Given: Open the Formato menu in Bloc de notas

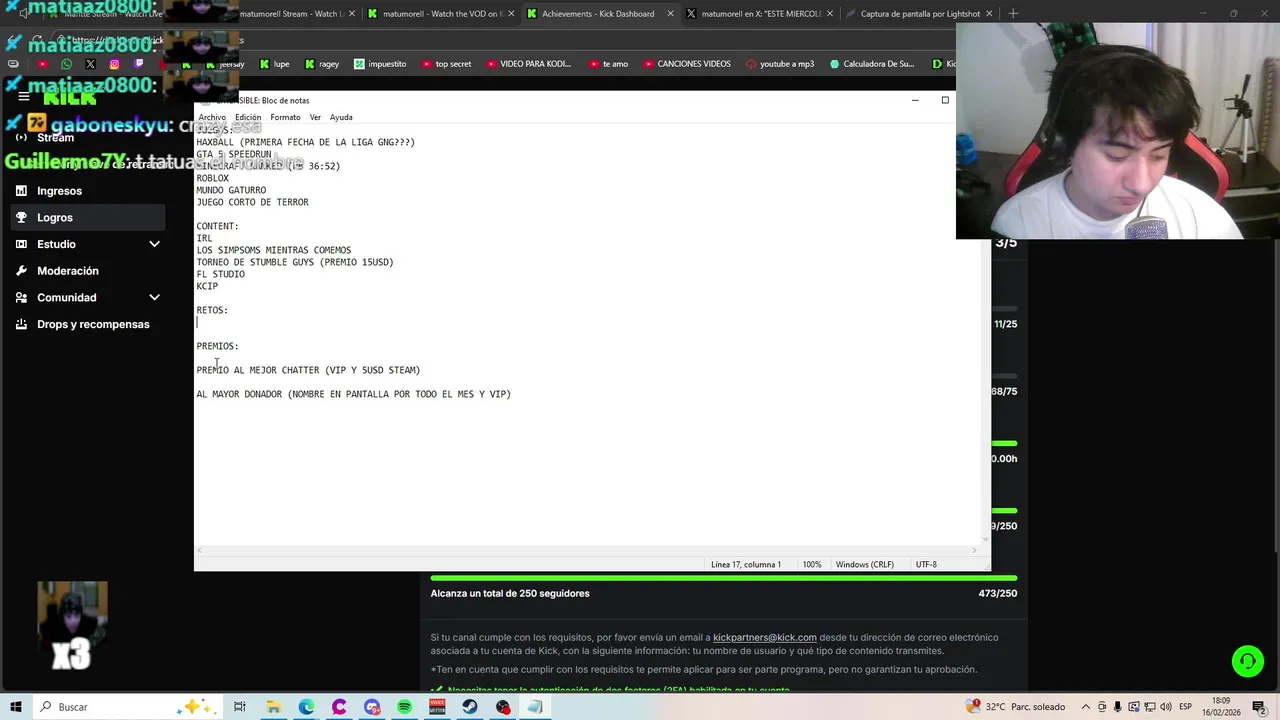Looking at the screenshot, I should point(285,117).
